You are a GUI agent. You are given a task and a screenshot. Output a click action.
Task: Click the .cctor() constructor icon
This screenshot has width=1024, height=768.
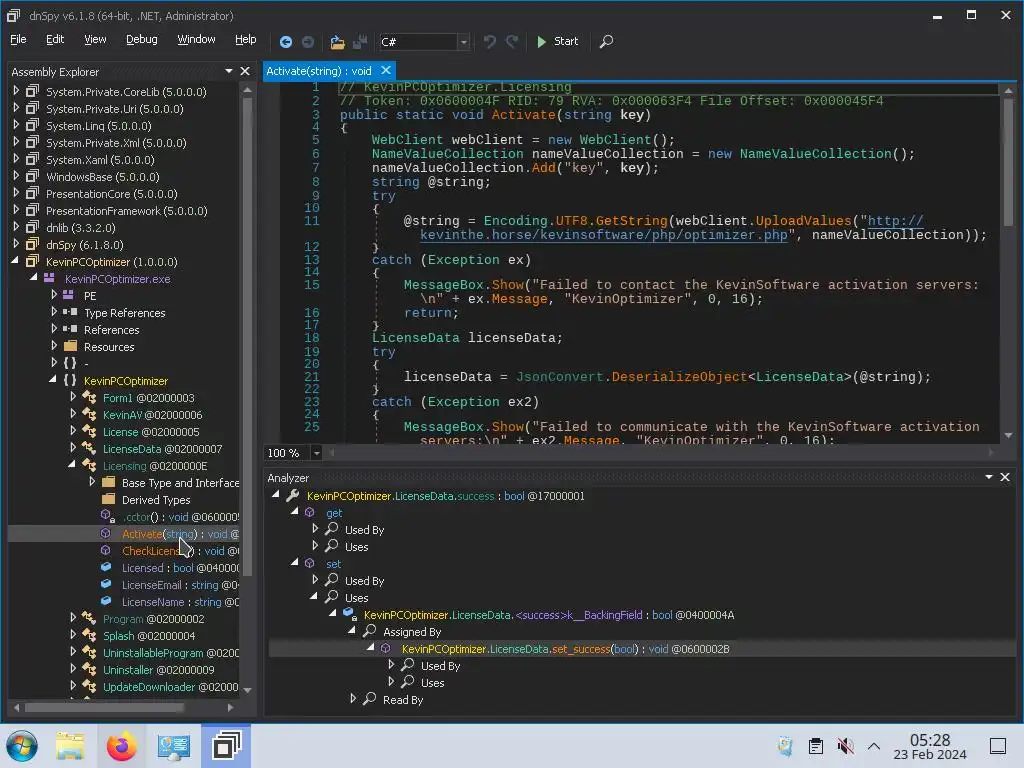[108, 516]
